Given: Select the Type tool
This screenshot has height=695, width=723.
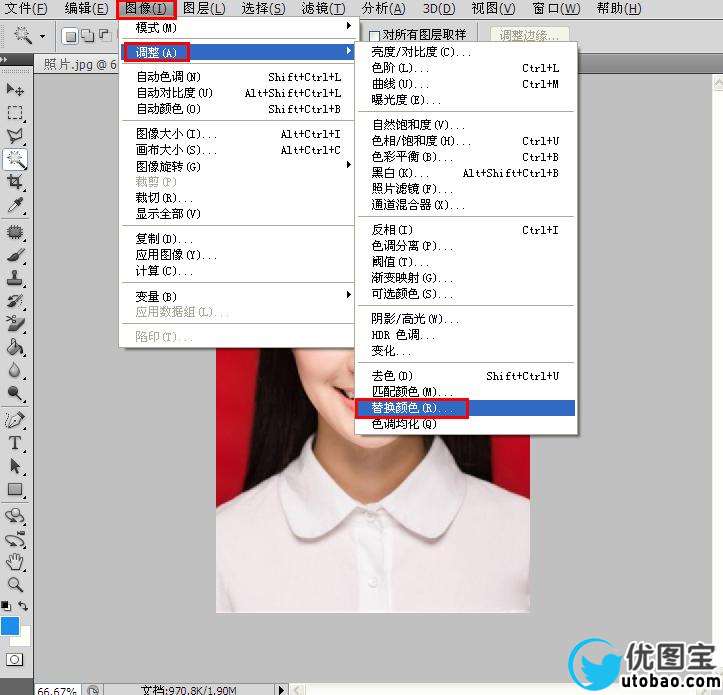Looking at the screenshot, I should [15, 443].
